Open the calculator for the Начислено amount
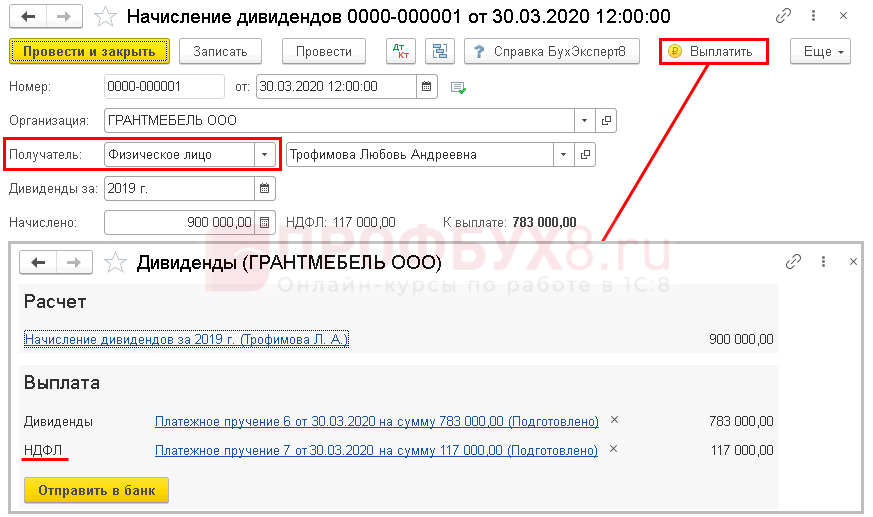The height and width of the screenshot is (517, 873). click(264, 222)
